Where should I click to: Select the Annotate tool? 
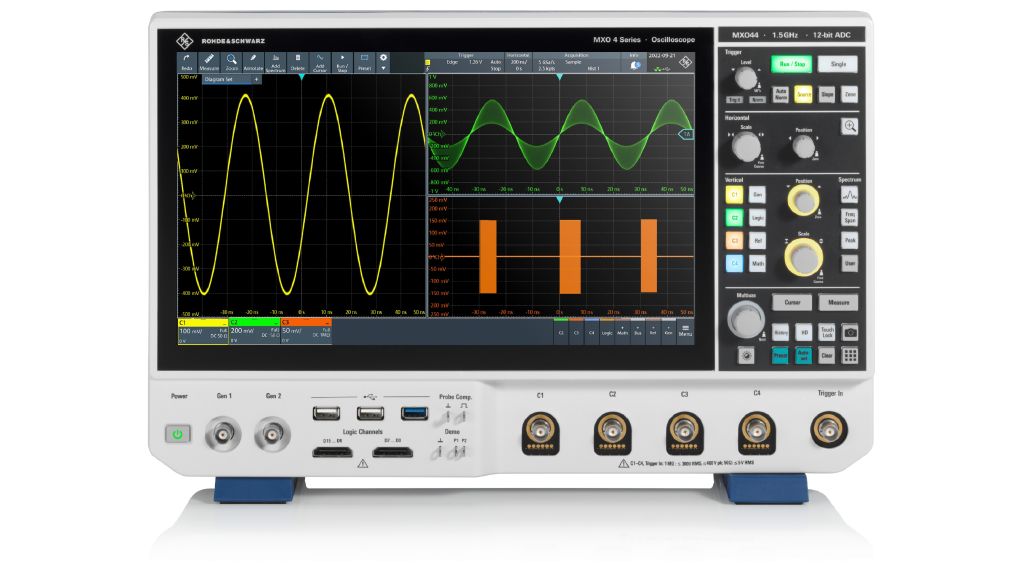[253, 62]
